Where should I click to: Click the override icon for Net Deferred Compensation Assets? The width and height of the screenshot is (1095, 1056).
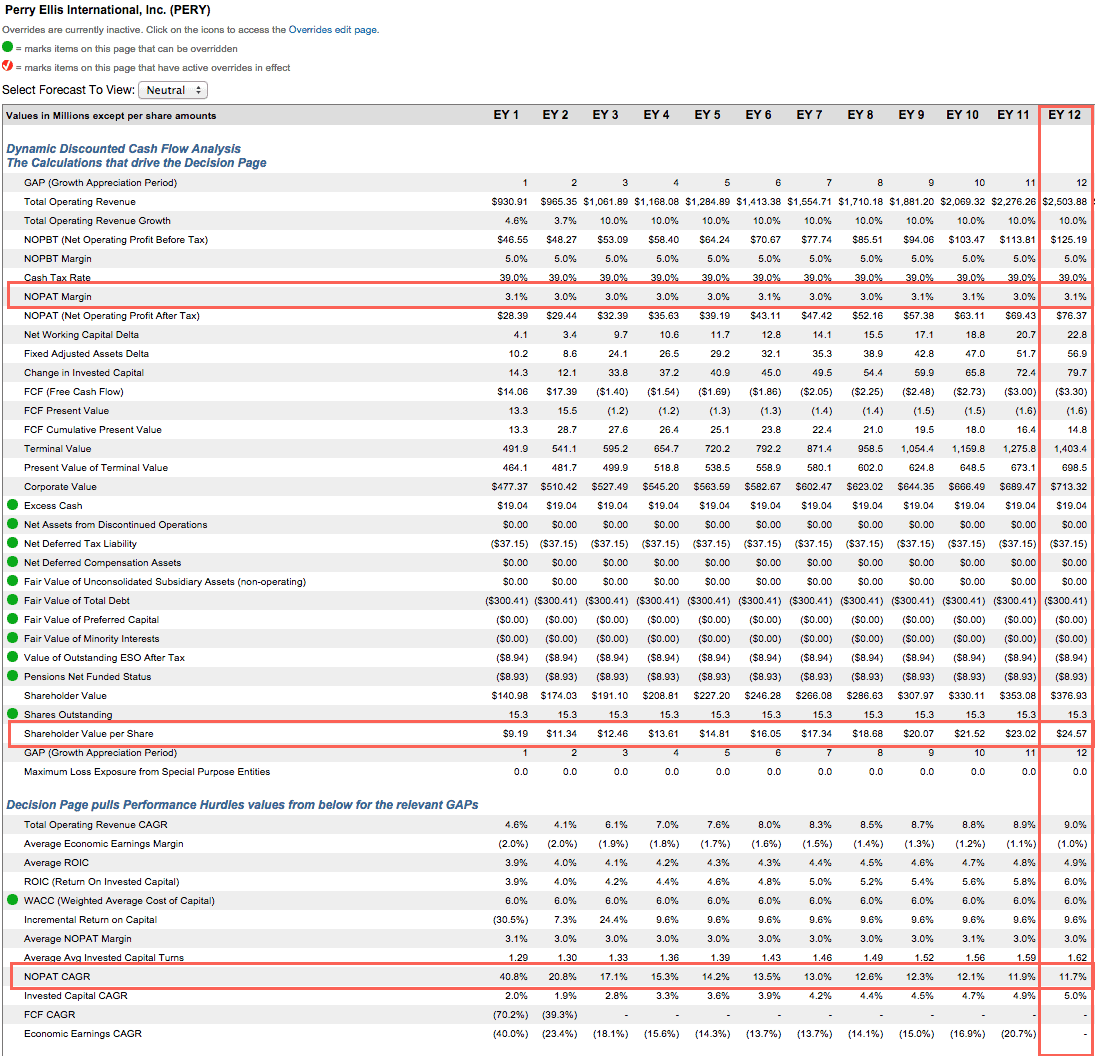(x=12, y=562)
